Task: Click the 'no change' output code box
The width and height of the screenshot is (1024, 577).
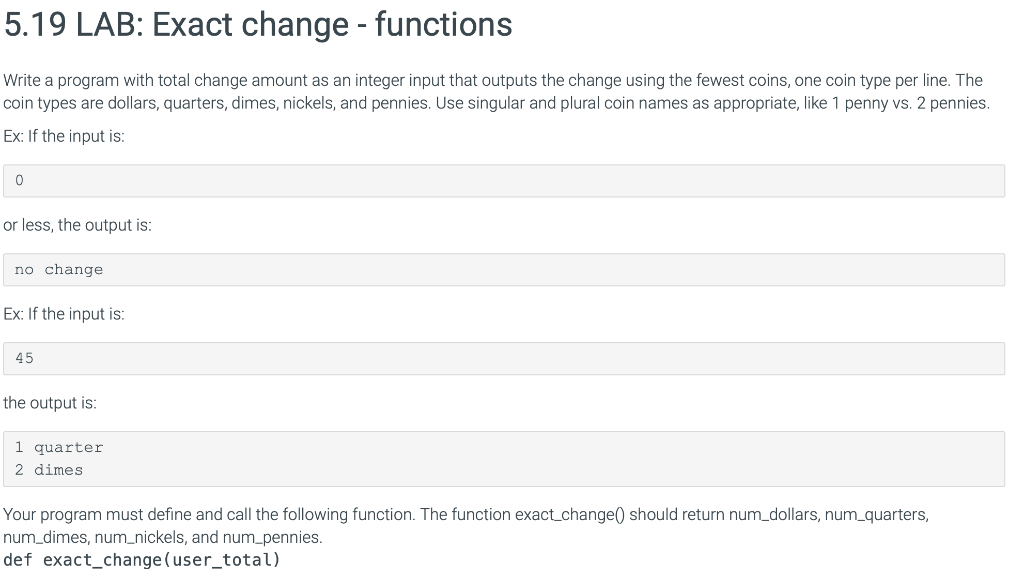Action: [x=504, y=270]
